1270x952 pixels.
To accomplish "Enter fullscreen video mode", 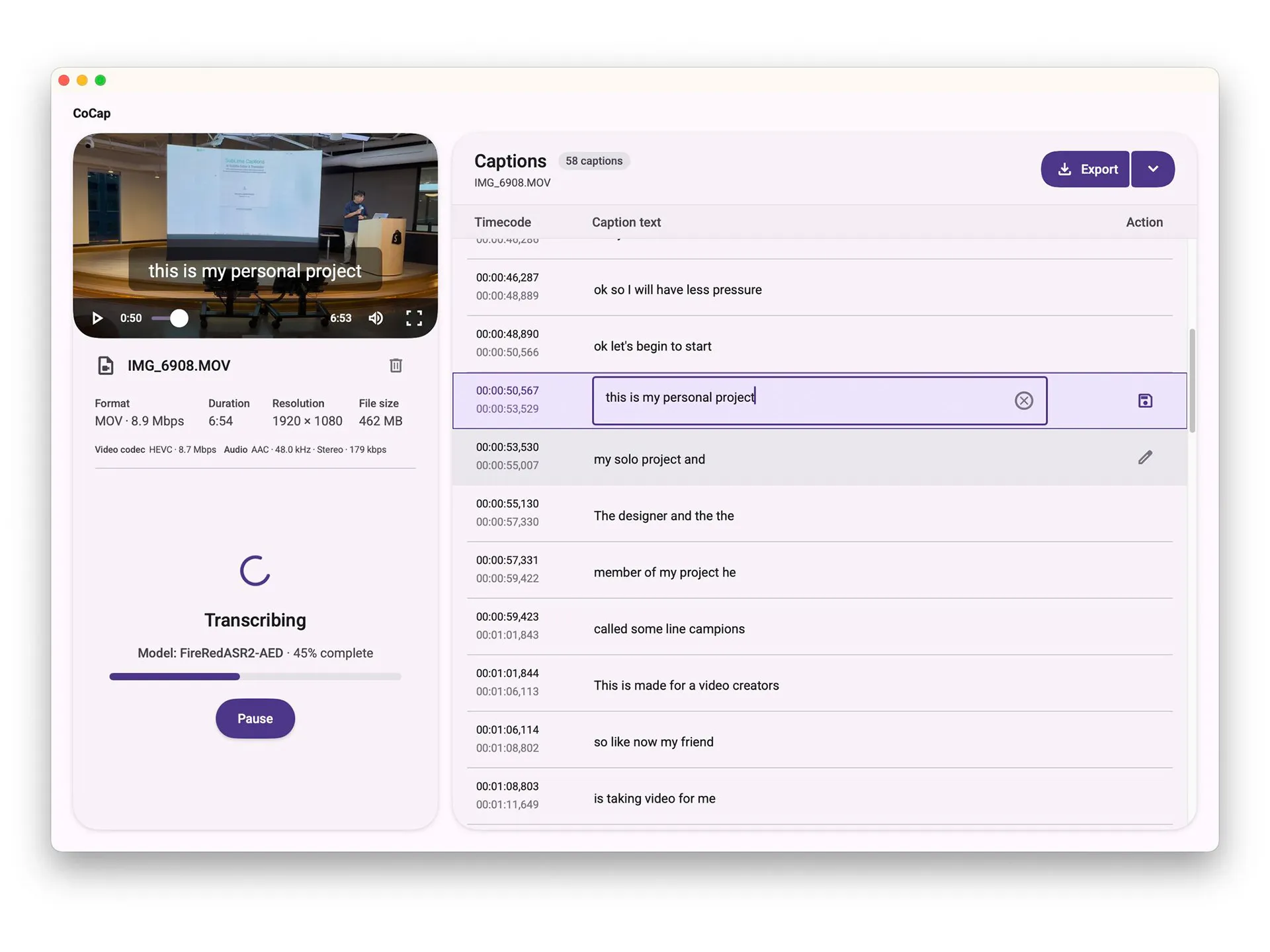I will [x=414, y=318].
